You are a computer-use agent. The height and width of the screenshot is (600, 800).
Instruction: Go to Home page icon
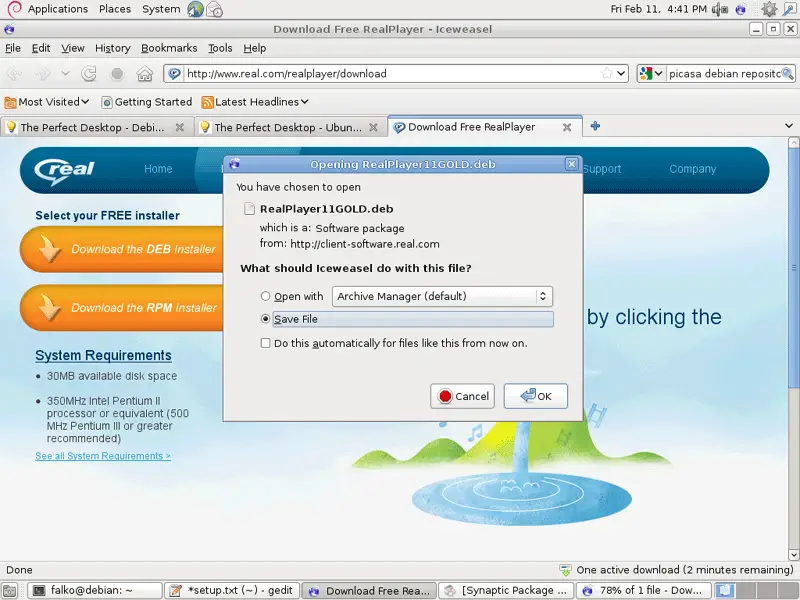point(145,74)
